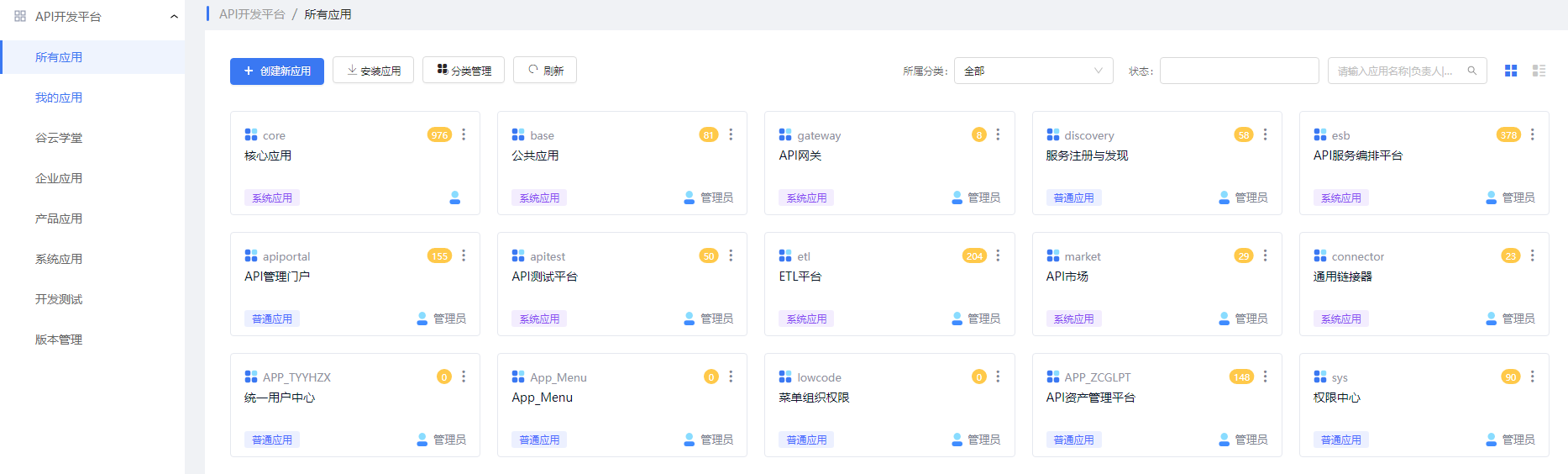Screen dimensions: 1568x474
Task: Open the apitest card three-dot menu
Action: pyautogui.click(x=731, y=255)
